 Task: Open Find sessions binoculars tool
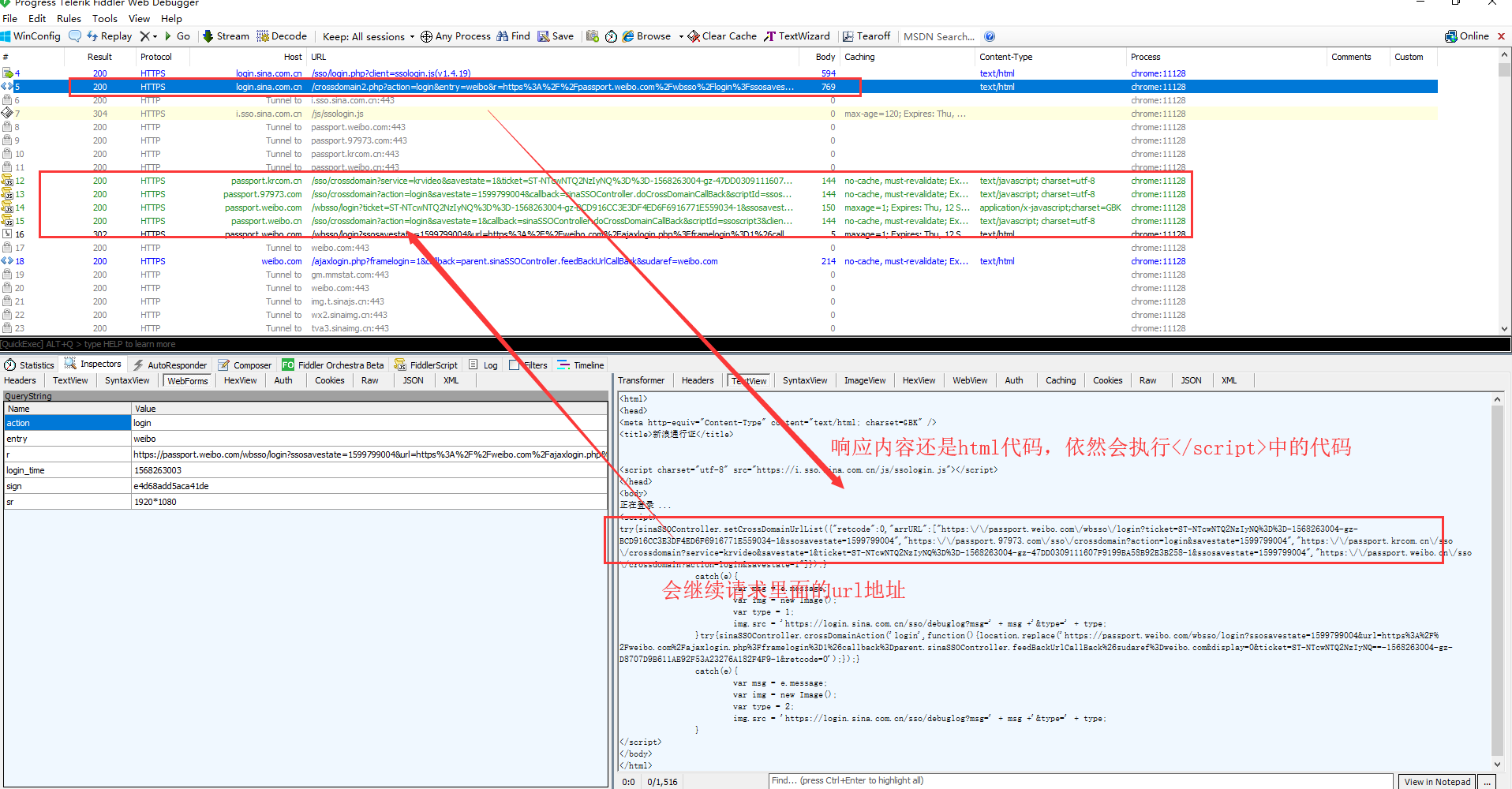tap(513, 36)
